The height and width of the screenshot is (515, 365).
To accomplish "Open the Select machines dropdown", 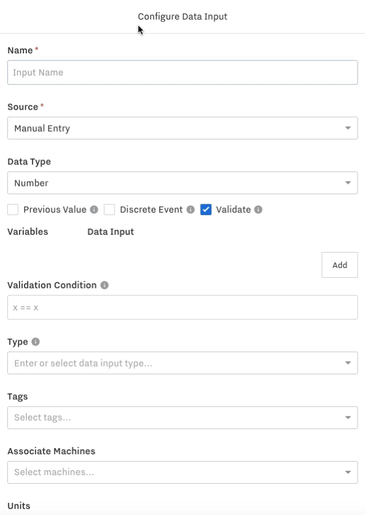I will click(x=182, y=472).
